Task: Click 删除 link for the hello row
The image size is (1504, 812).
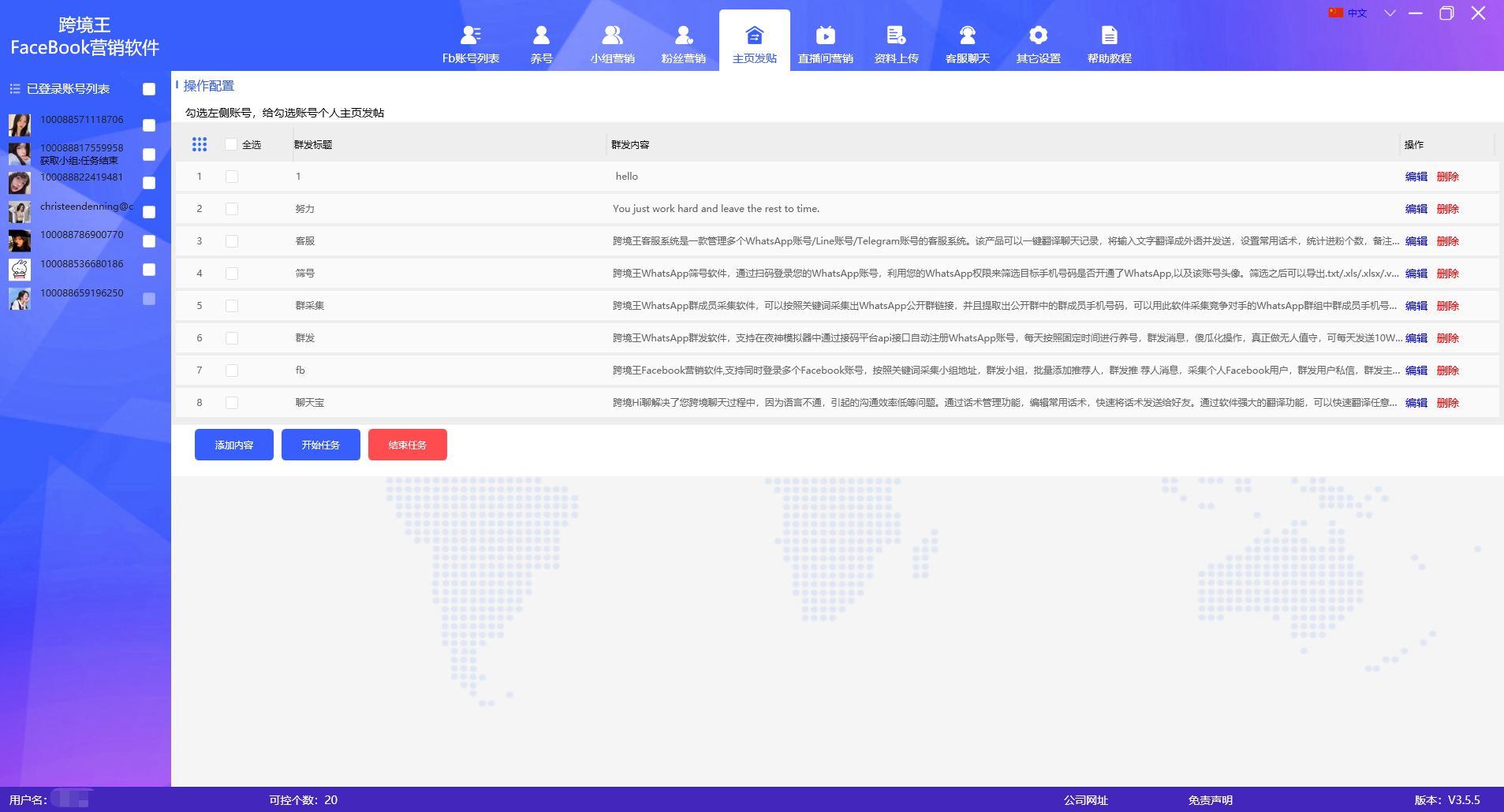Action: click(1447, 177)
